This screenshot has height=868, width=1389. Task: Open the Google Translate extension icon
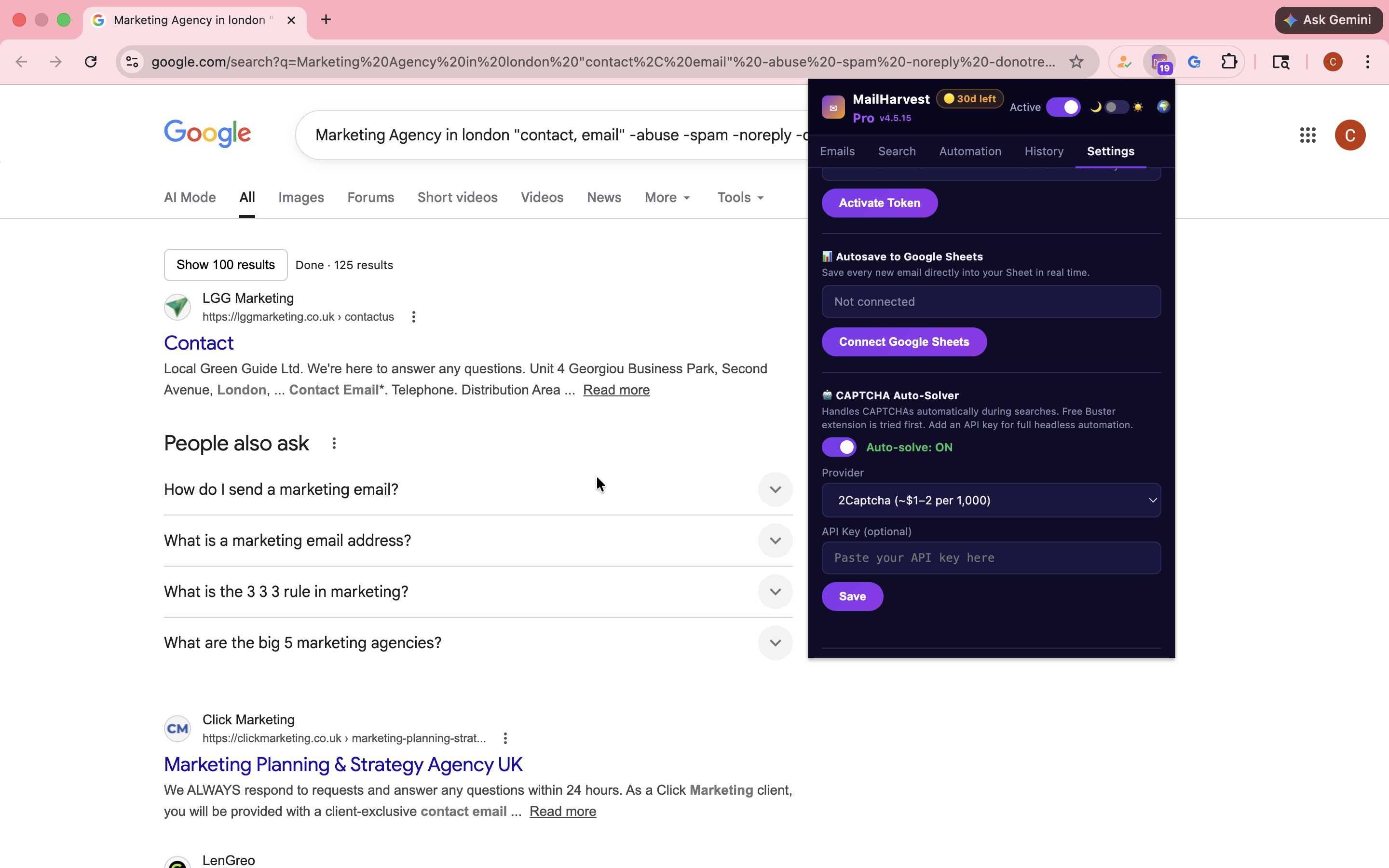(x=1195, y=62)
